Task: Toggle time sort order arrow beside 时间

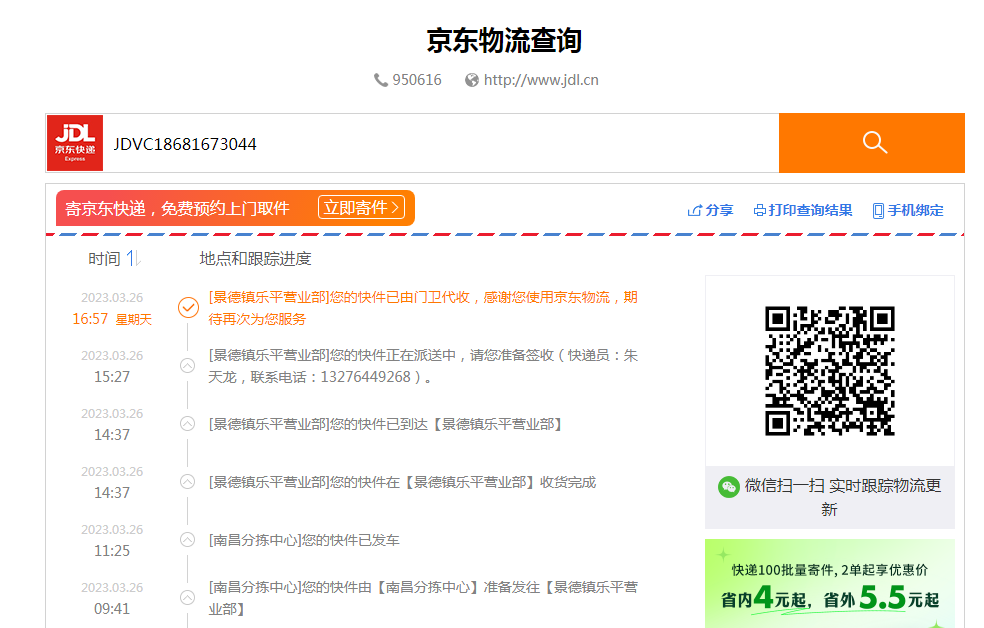Action: pyautogui.click(x=134, y=258)
